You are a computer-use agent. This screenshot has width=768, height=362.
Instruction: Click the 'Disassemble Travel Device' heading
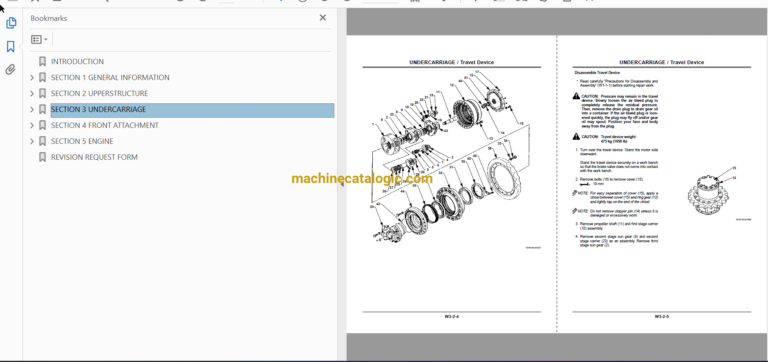click(597, 72)
